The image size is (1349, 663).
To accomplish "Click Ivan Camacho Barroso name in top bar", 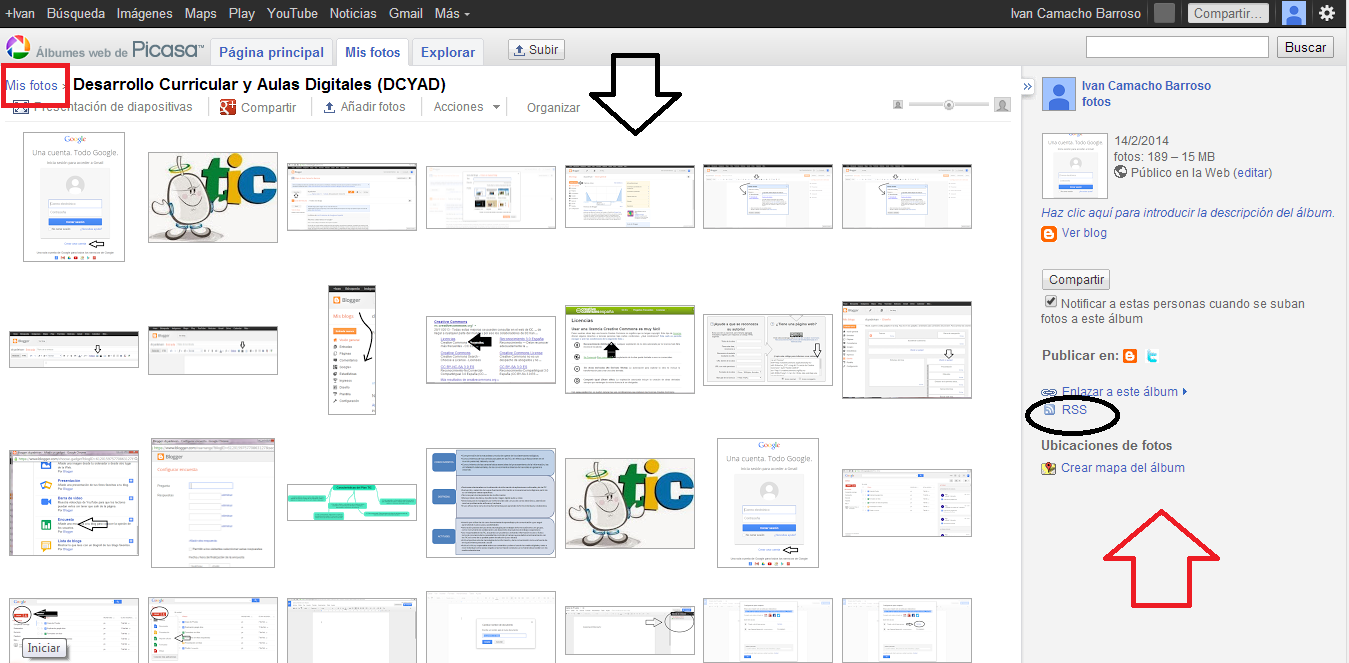I will tap(1075, 13).
